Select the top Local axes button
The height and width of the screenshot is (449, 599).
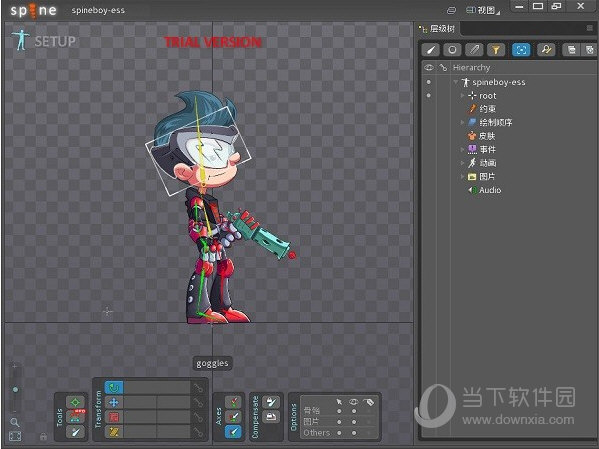[233, 402]
